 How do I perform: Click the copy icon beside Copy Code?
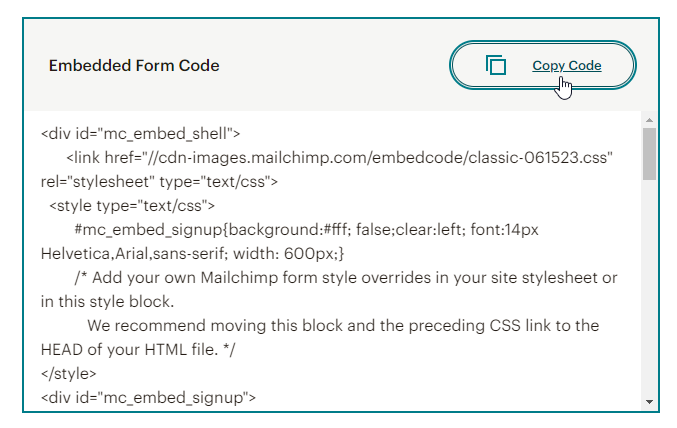(496, 66)
